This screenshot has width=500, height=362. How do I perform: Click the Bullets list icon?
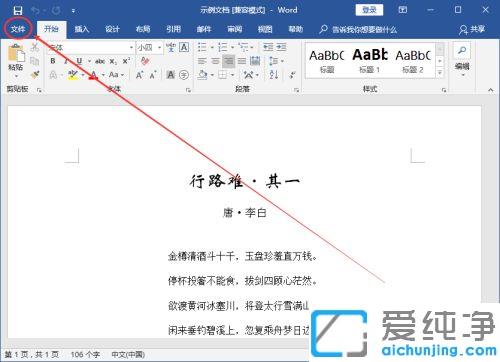coord(202,47)
